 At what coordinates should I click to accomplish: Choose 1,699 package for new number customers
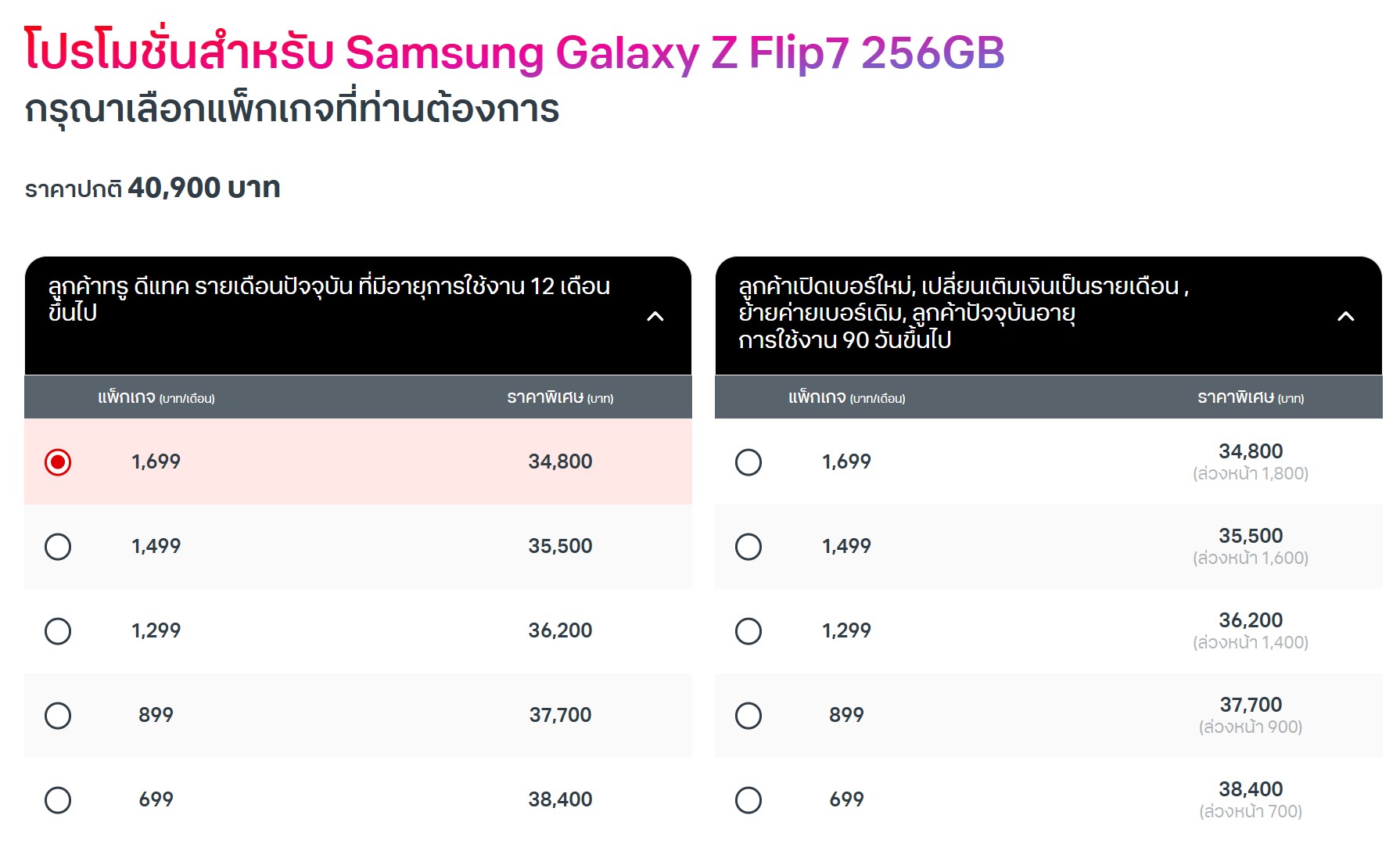(748, 462)
